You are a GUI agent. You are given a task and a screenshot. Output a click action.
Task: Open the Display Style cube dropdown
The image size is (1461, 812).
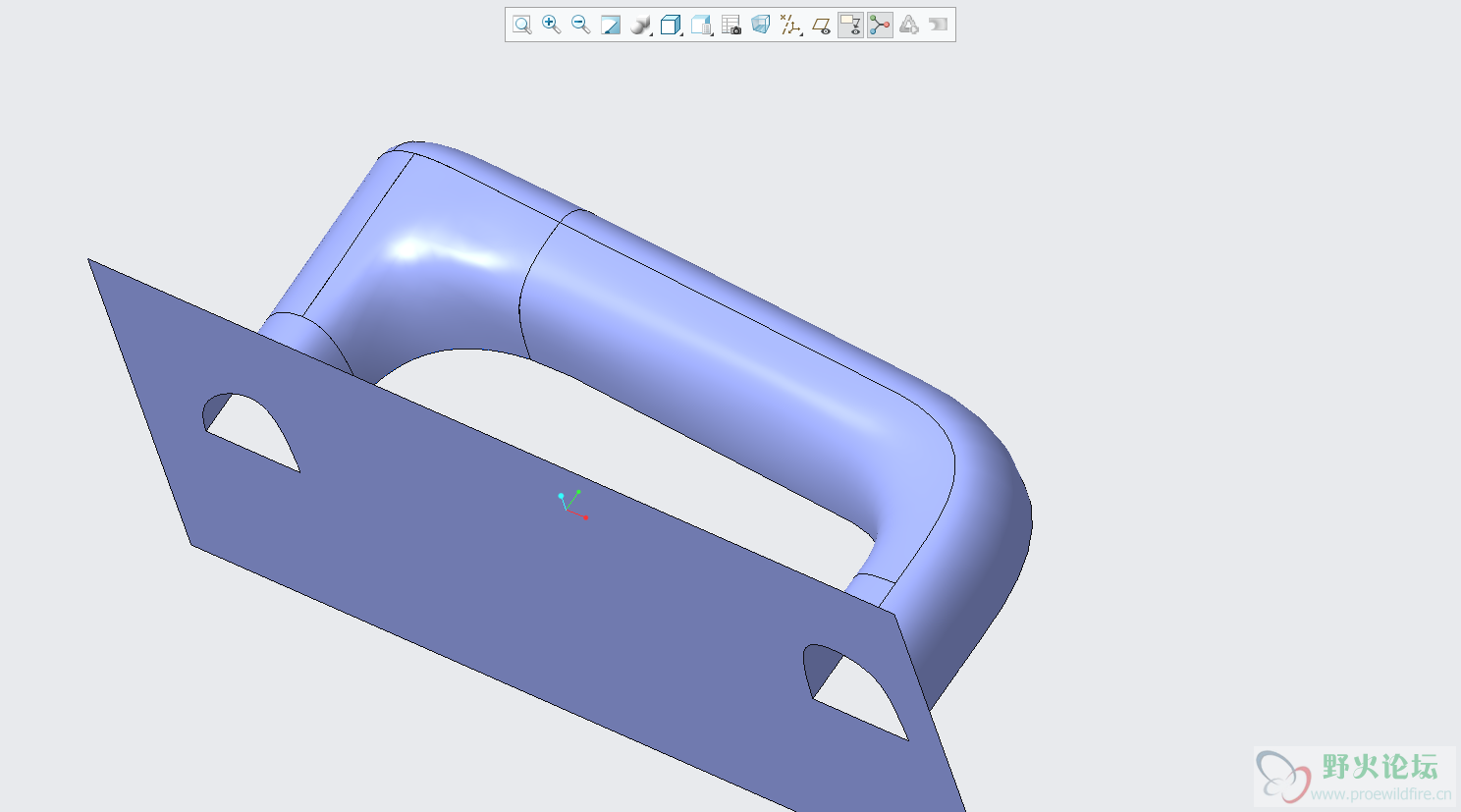pyautogui.click(x=672, y=25)
